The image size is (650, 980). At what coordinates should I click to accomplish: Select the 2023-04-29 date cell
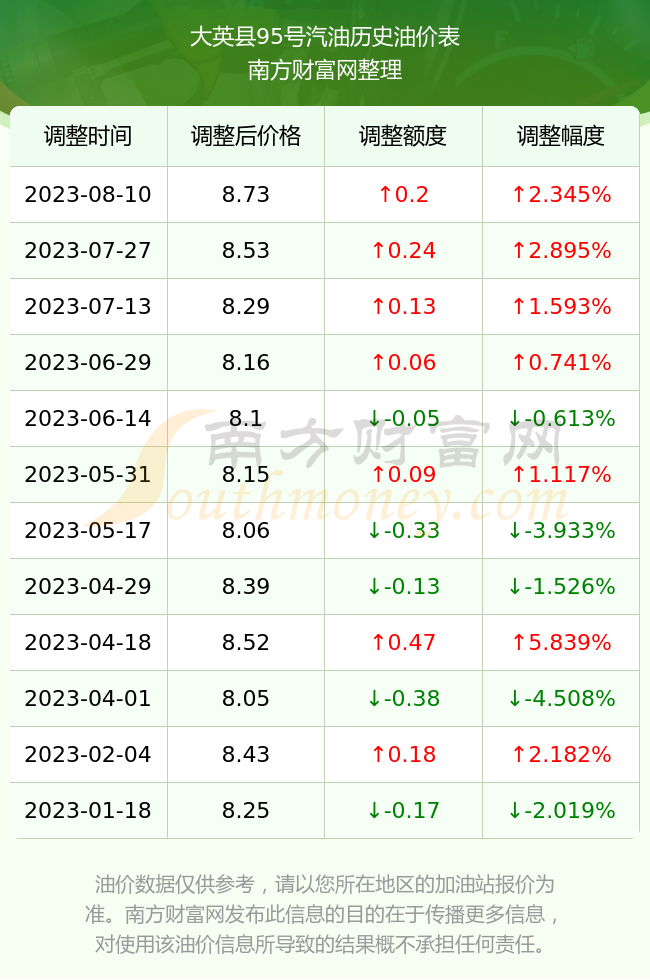(x=88, y=586)
